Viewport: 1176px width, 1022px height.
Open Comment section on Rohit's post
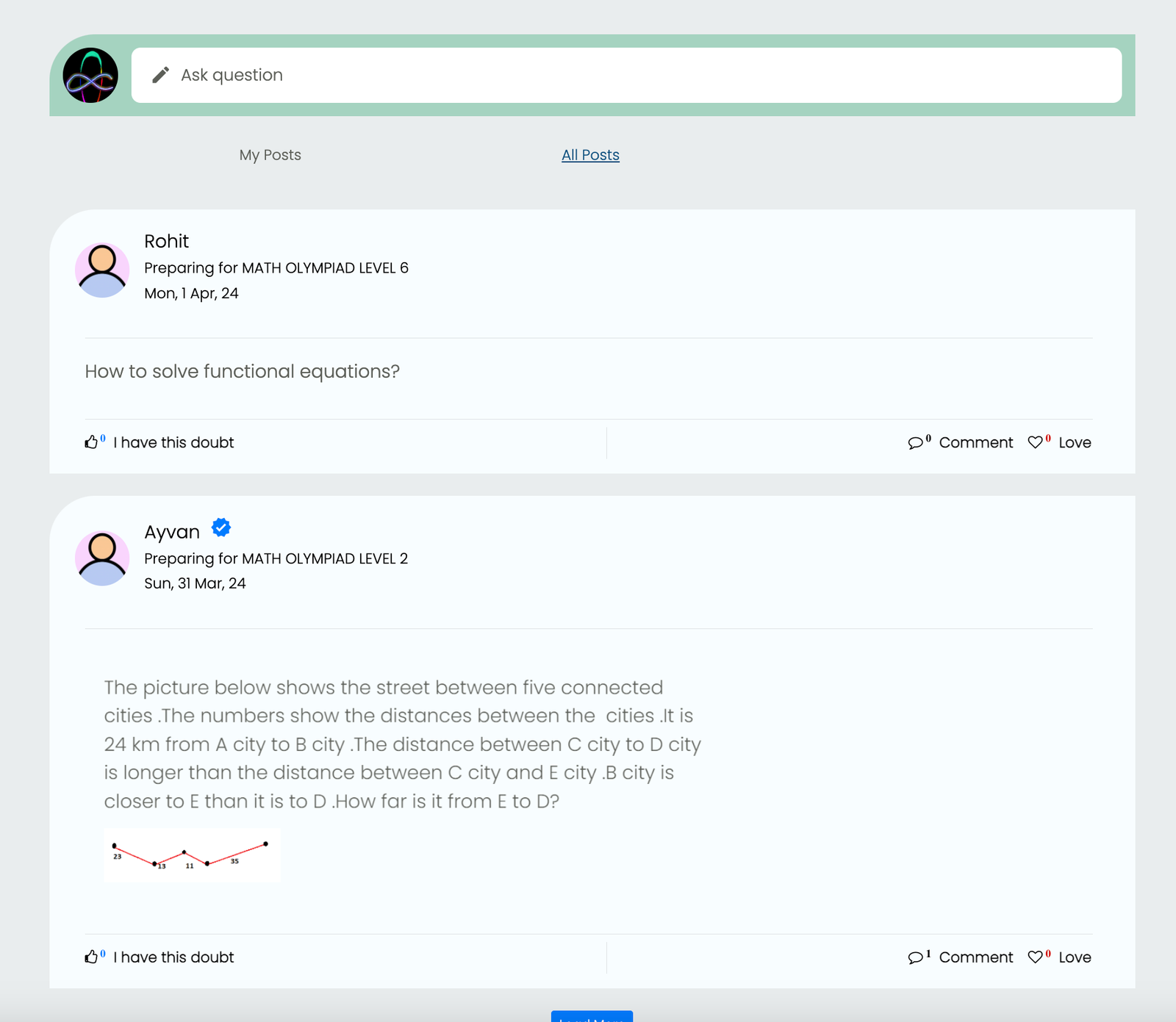point(975,442)
